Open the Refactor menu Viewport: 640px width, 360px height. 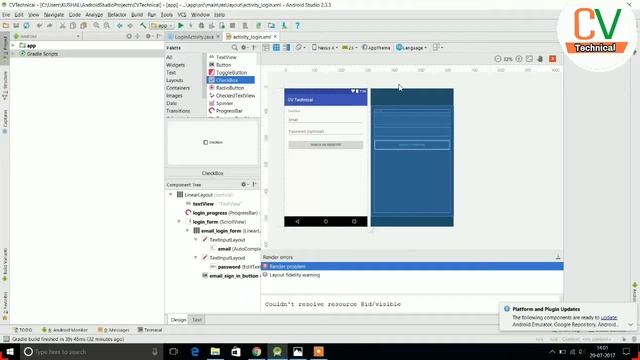[x=117, y=15]
